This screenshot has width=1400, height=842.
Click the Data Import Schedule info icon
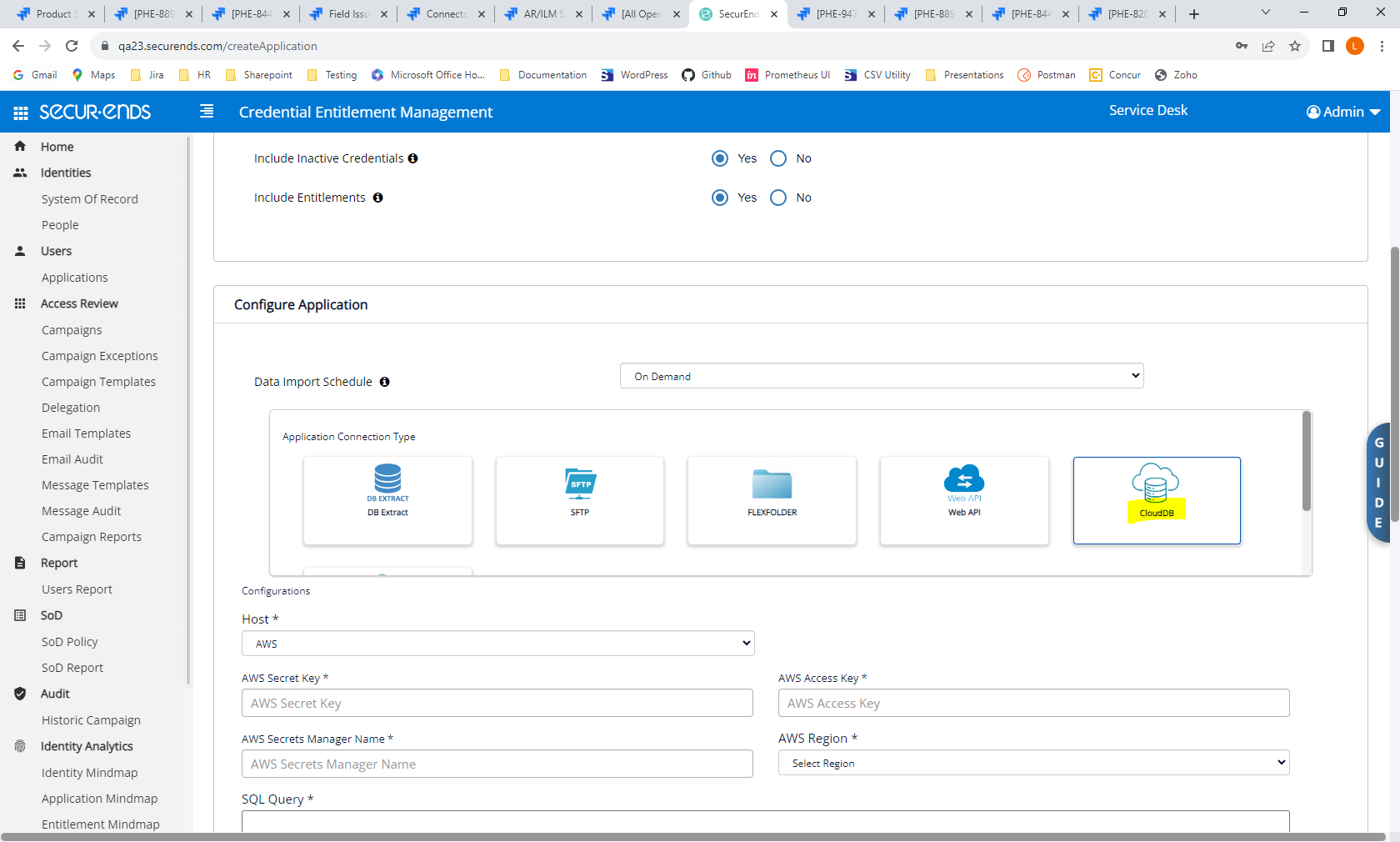pos(384,382)
